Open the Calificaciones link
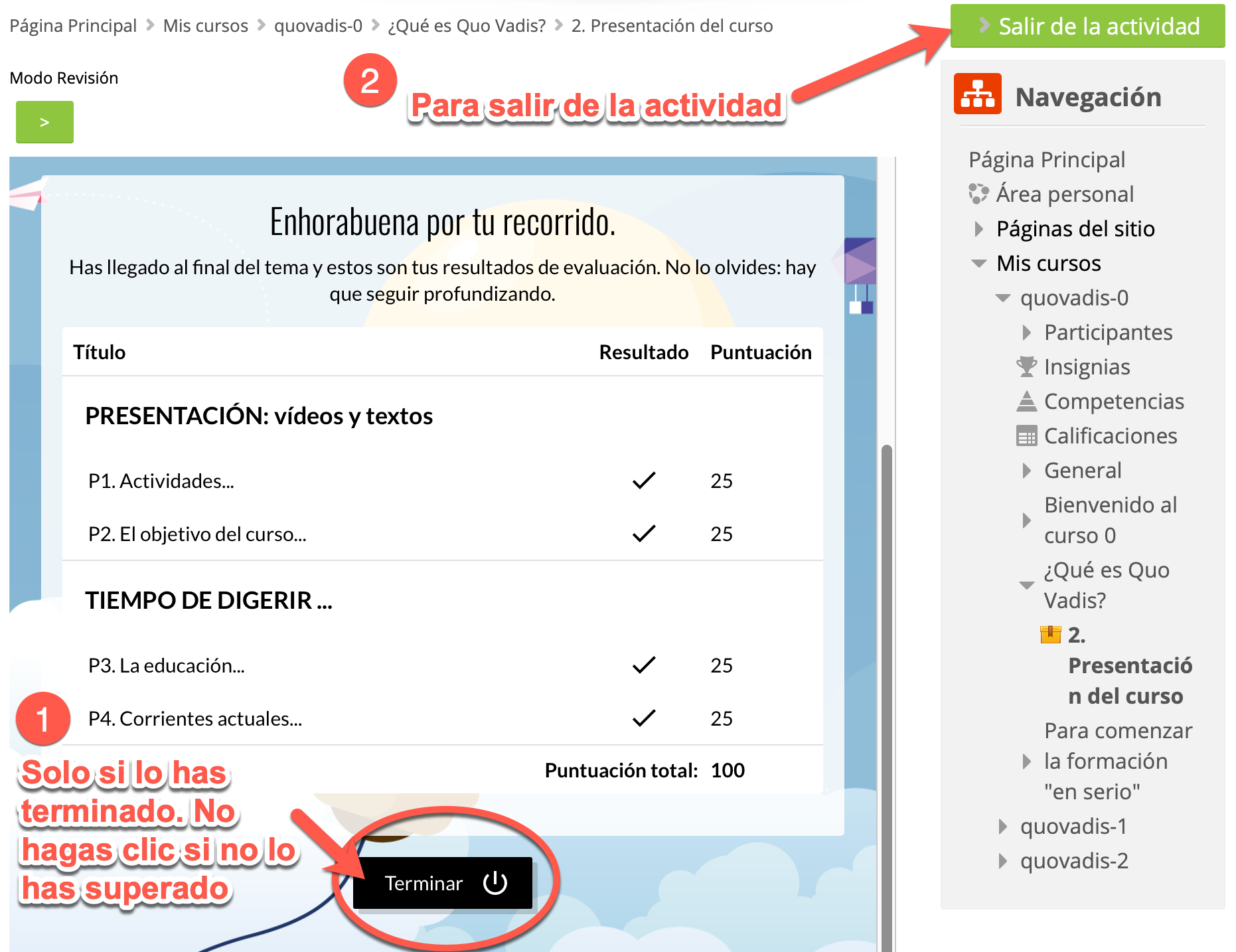Screen dimensions: 1236x952 coord(1111,436)
